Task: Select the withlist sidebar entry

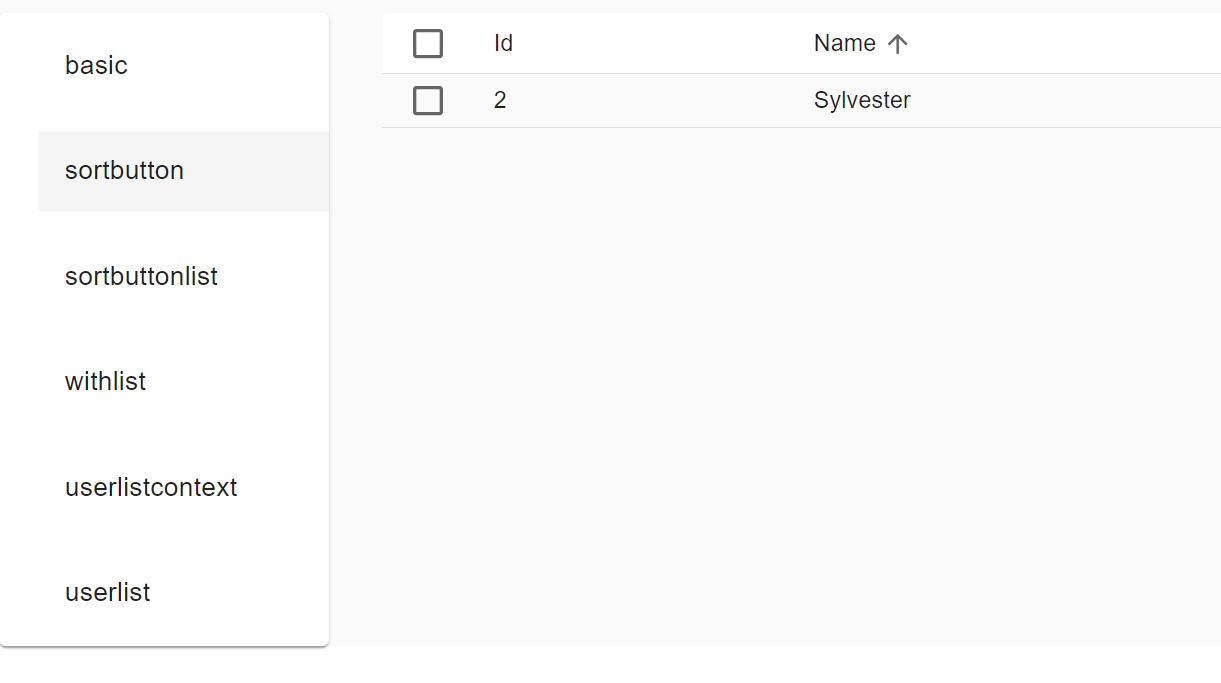Action: point(105,381)
